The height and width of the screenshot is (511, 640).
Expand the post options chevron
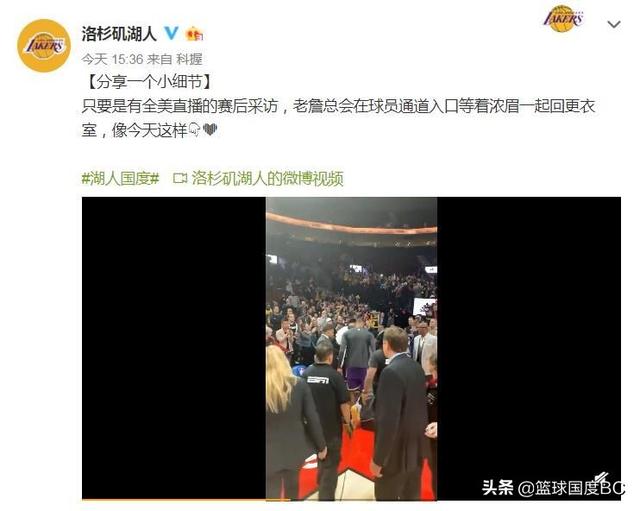(x=613, y=25)
